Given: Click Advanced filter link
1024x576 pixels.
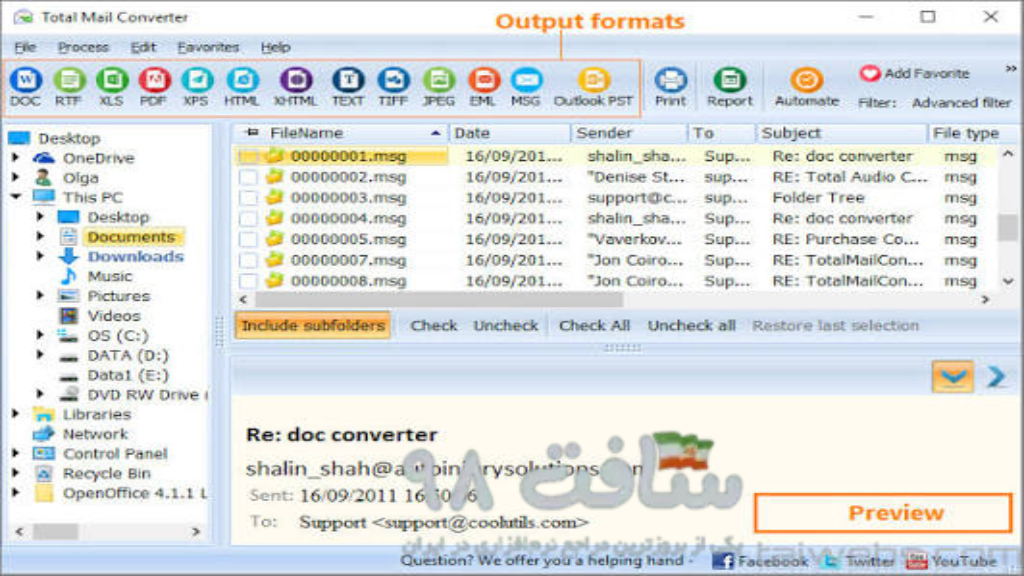Looking at the screenshot, I should pos(961,103).
